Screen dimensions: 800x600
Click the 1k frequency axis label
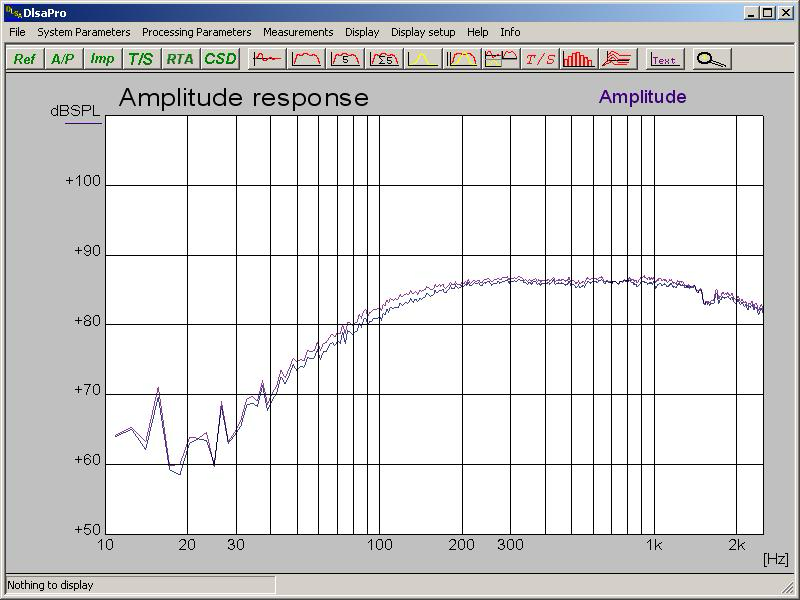(x=654, y=545)
